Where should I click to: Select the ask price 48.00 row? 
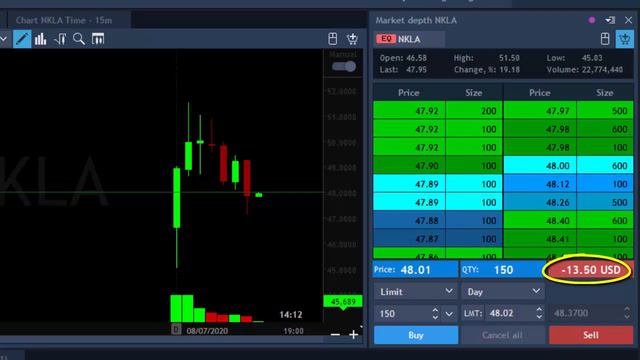569,166
